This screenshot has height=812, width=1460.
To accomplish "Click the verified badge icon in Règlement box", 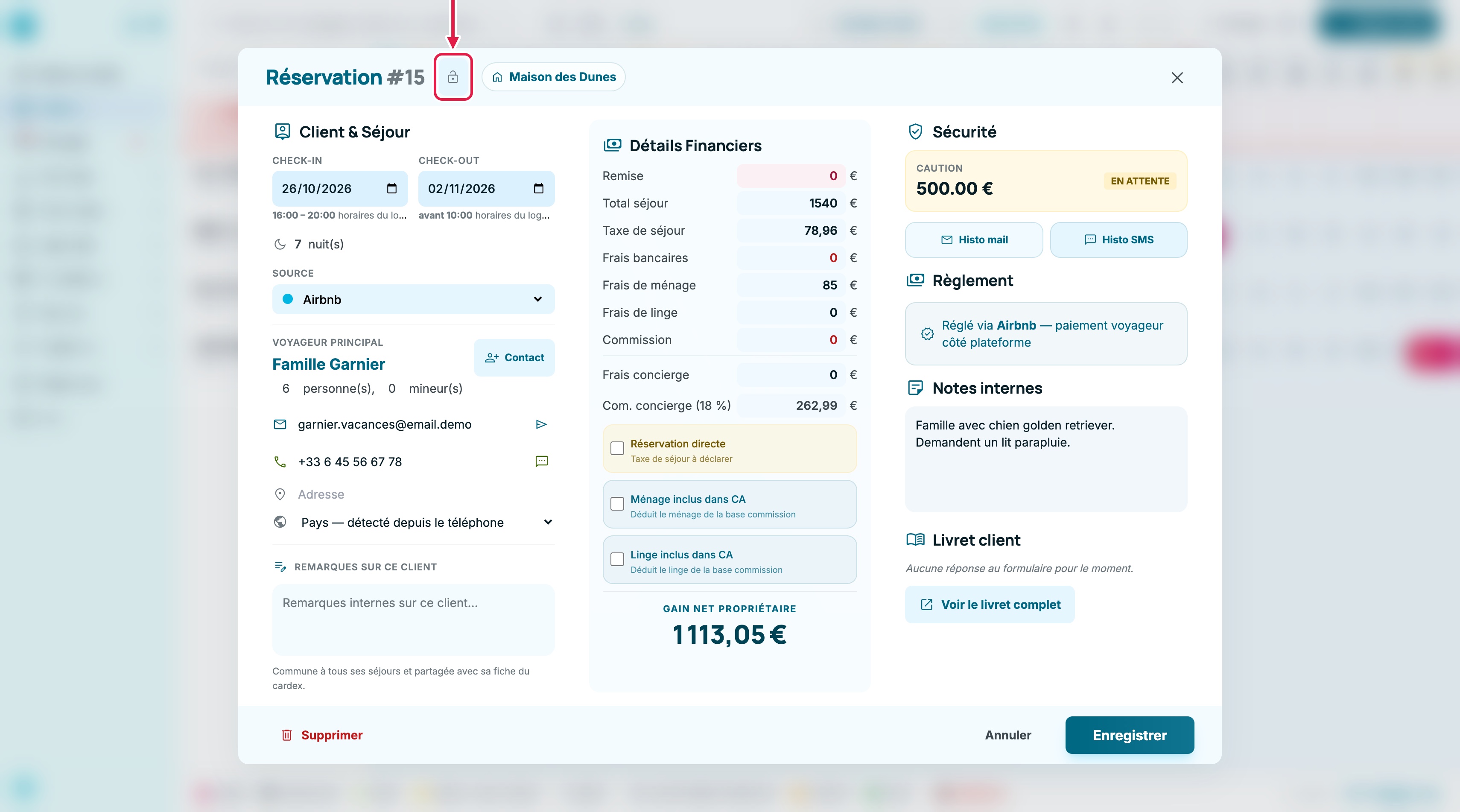I will coord(927,334).
